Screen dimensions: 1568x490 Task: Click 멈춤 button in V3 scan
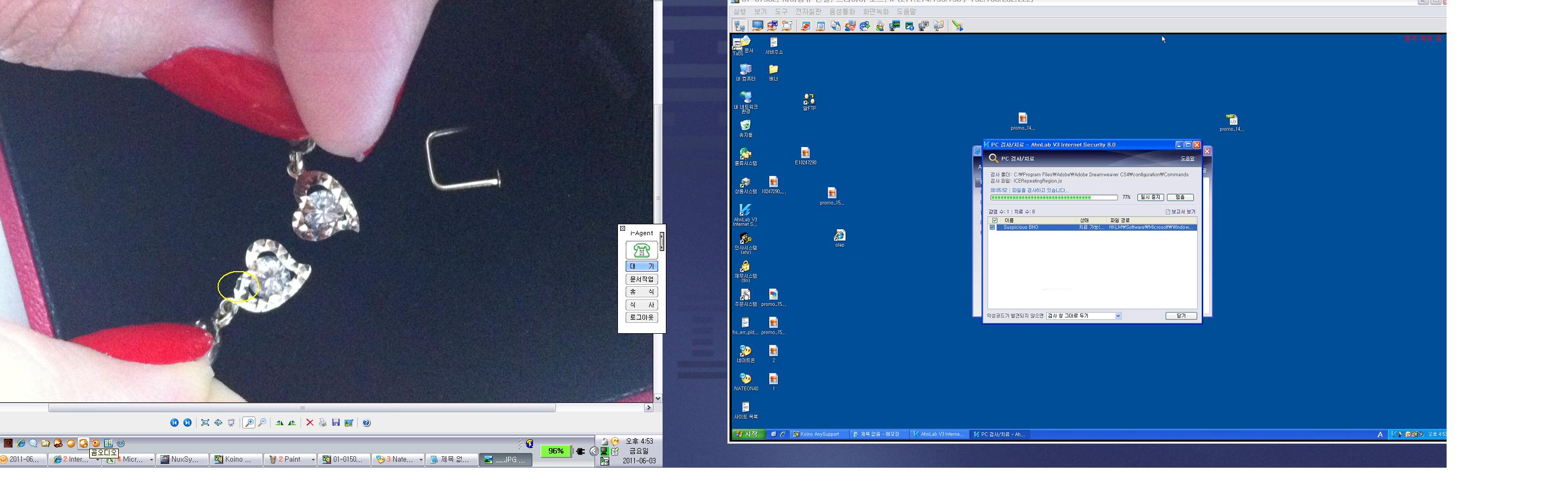coord(1180,197)
